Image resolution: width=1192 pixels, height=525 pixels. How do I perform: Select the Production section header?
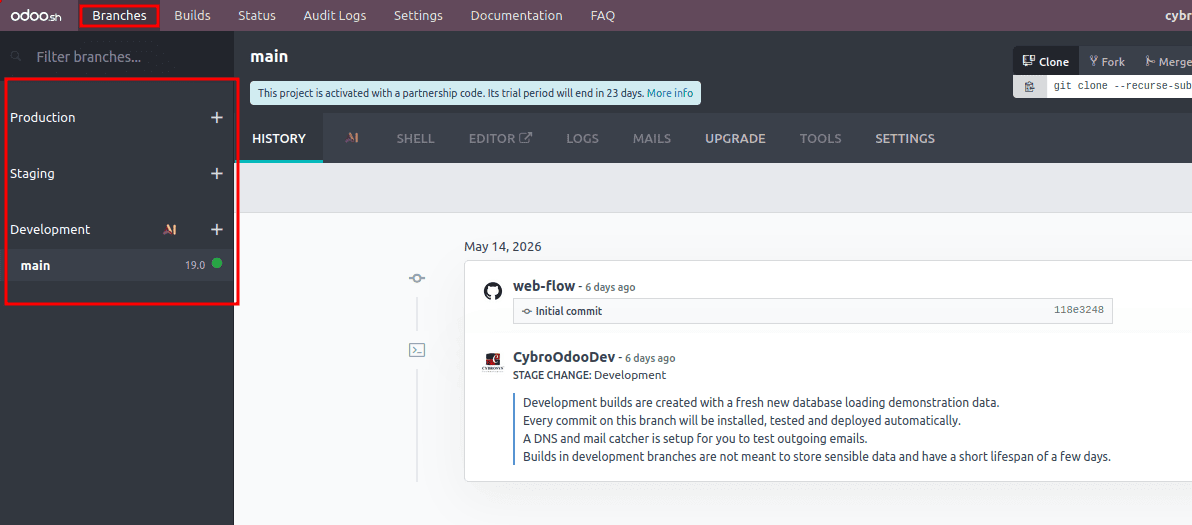pyautogui.click(x=43, y=118)
